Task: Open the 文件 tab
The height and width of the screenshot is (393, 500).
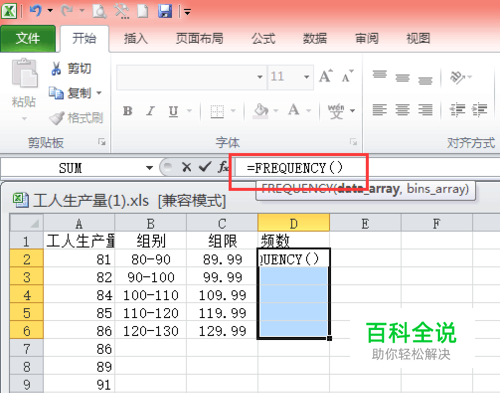Action: click(x=28, y=39)
